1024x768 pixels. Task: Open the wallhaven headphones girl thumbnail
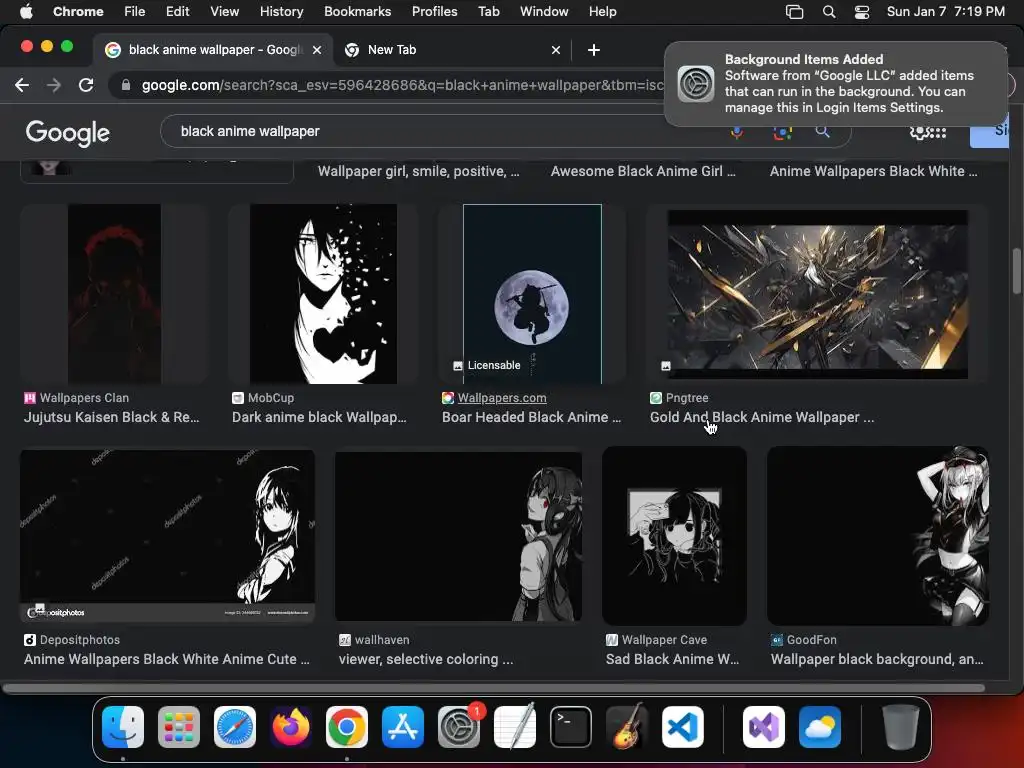point(458,536)
